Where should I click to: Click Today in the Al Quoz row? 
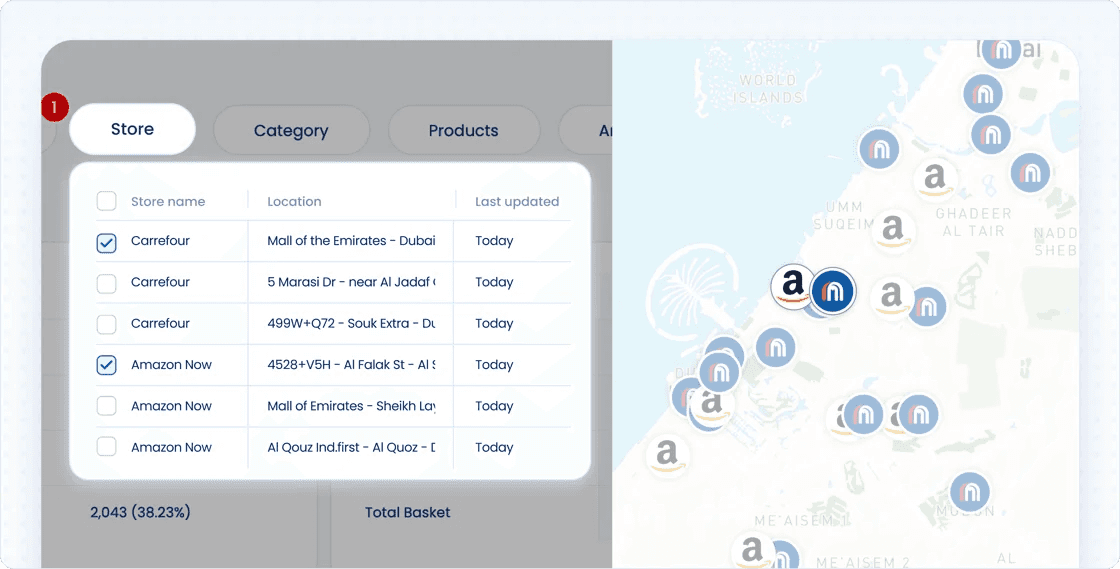[494, 448]
